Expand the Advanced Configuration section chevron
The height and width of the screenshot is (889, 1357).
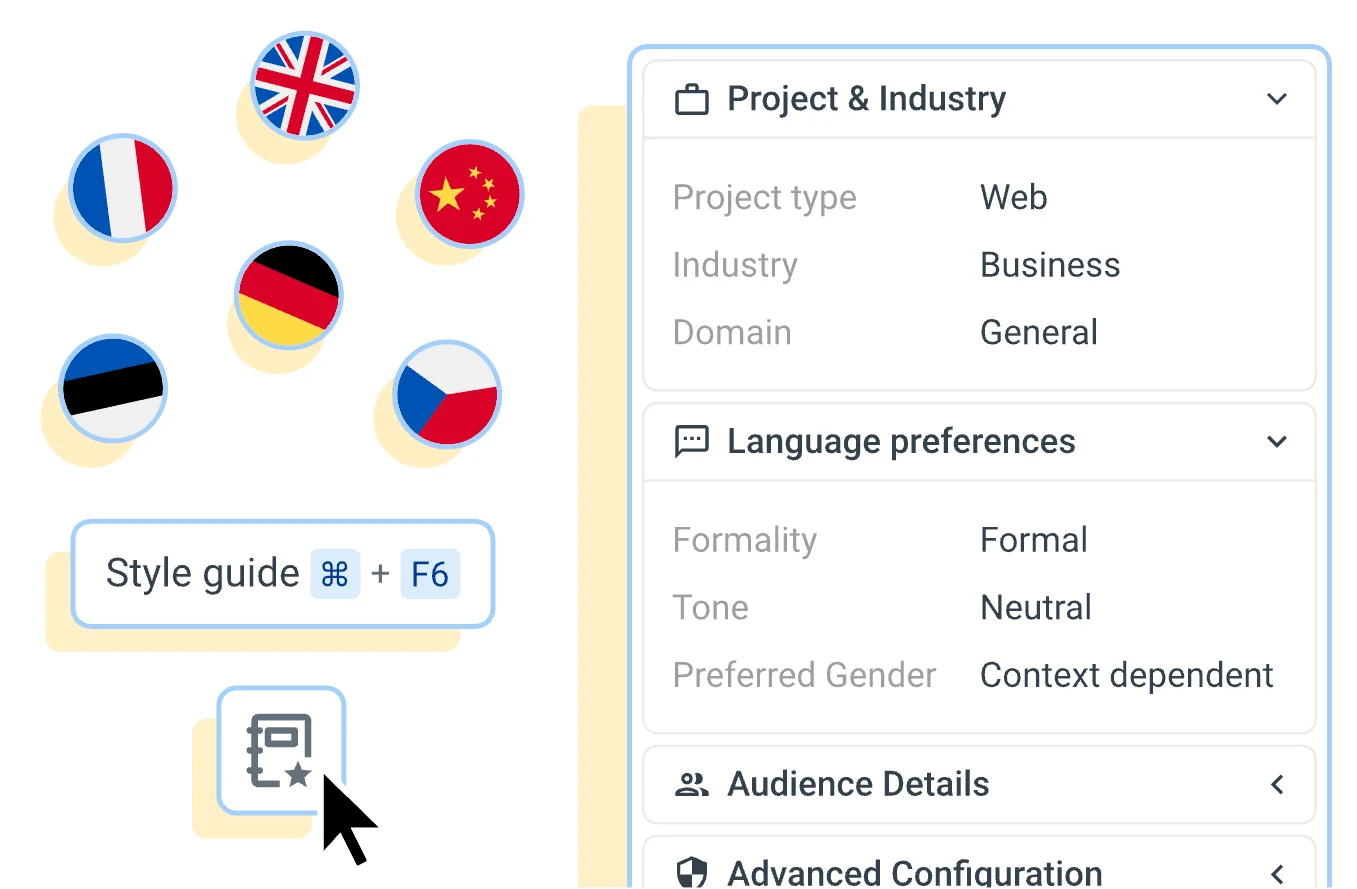[1276, 872]
